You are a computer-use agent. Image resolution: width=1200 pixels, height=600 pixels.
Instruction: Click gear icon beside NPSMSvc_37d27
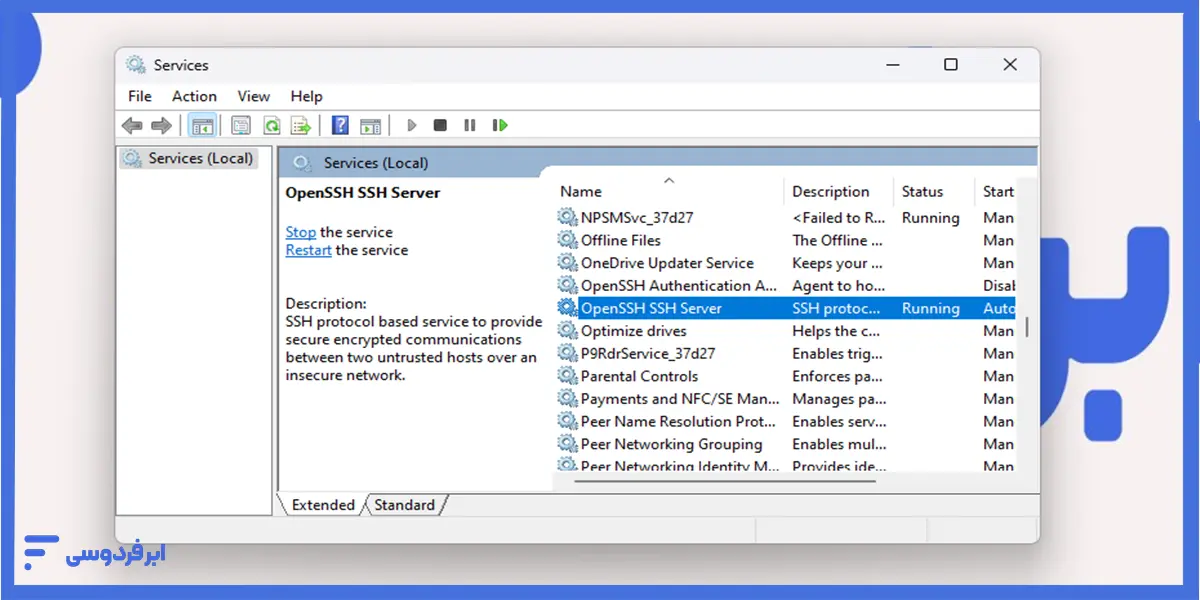tap(567, 217)
